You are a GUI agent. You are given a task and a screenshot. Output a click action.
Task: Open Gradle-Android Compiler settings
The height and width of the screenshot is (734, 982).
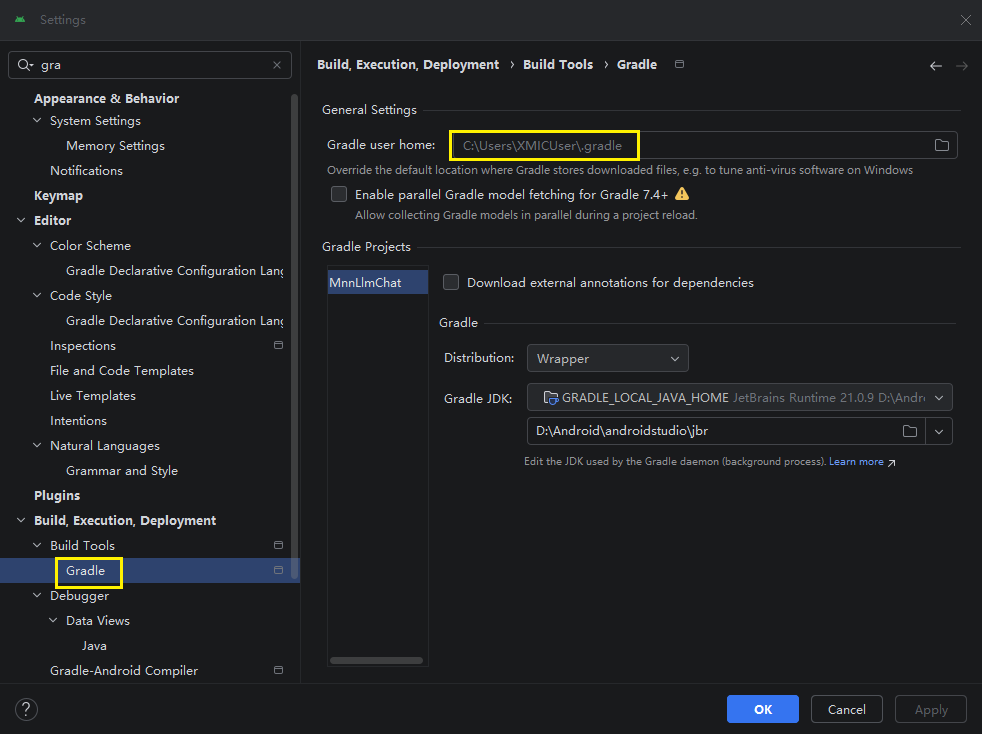[124, 671]
